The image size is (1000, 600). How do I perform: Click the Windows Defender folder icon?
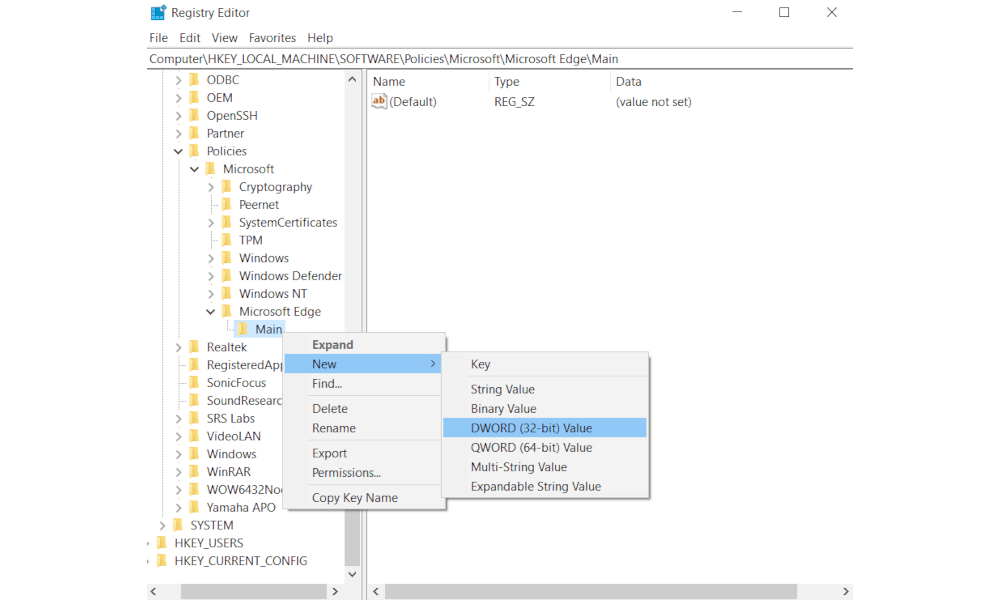(x=226, y=276)
